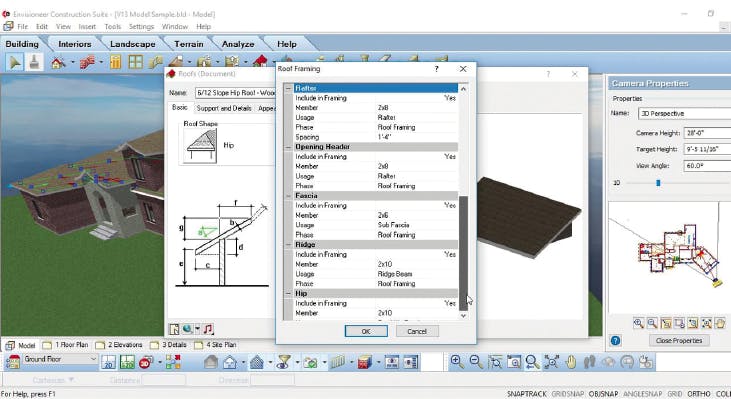The height and width of the screenshot is (399, 731).
Task: Collapse the Fascia section
Action: 288,196
